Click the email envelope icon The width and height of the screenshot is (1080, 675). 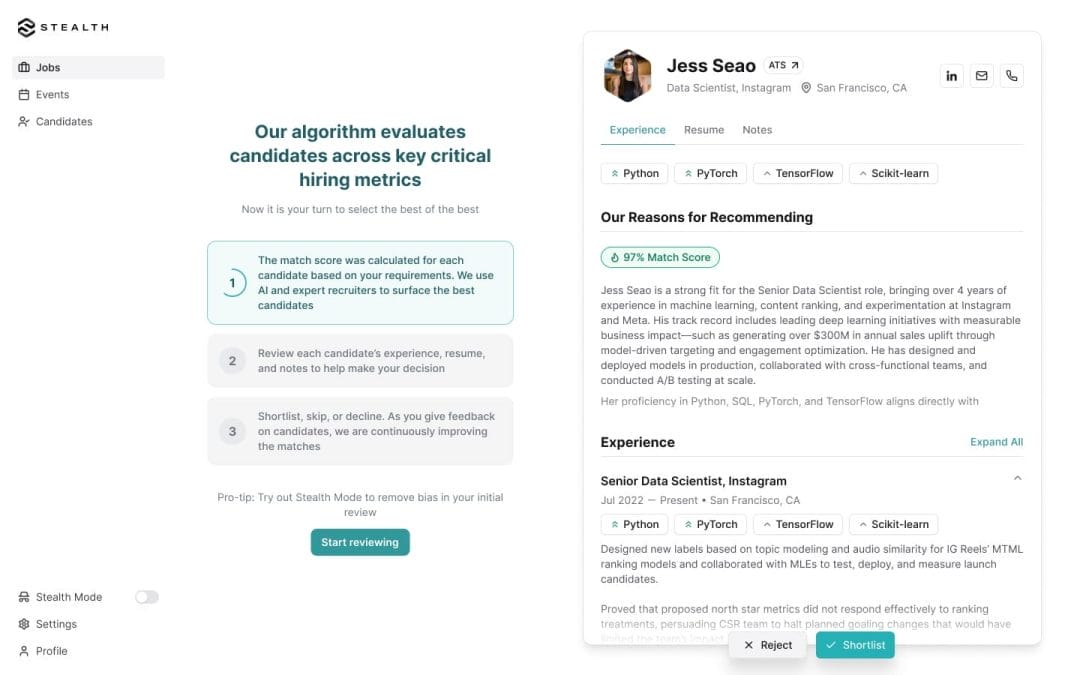(x=981, y=75)
